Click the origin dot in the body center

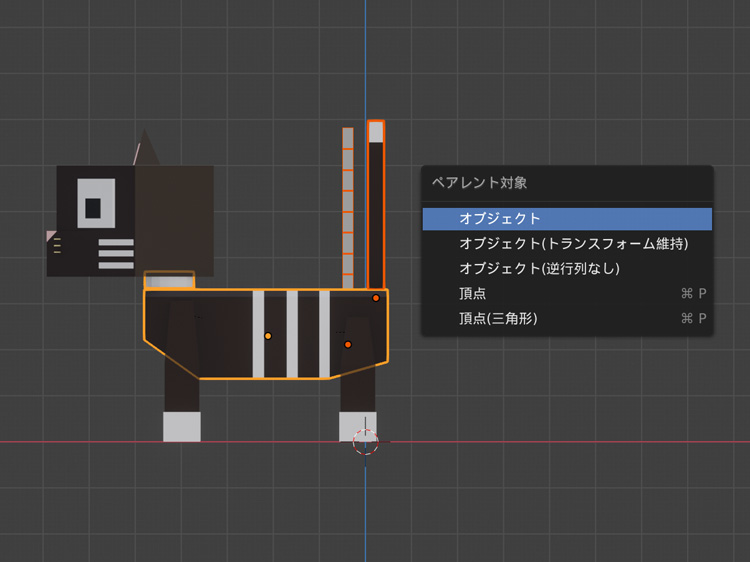[x=268, y=336]
